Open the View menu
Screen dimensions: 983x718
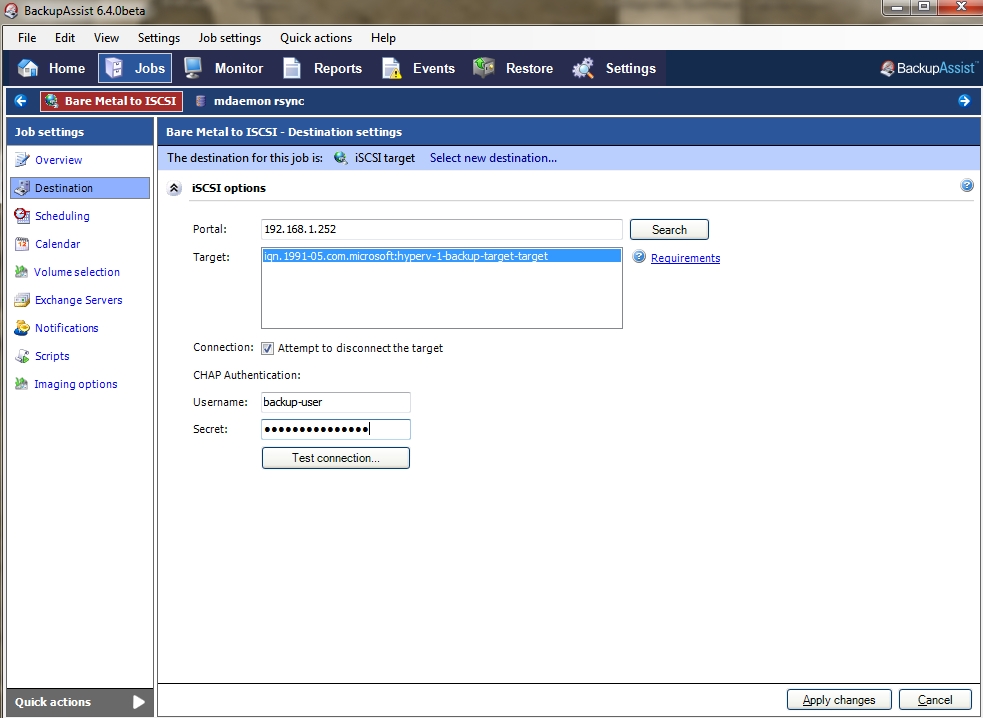106,38
